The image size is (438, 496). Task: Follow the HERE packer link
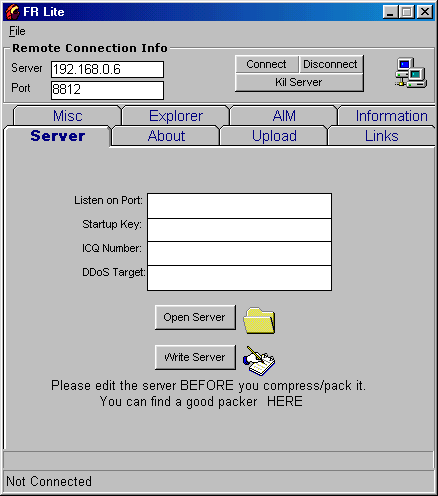tap(285, 401)
